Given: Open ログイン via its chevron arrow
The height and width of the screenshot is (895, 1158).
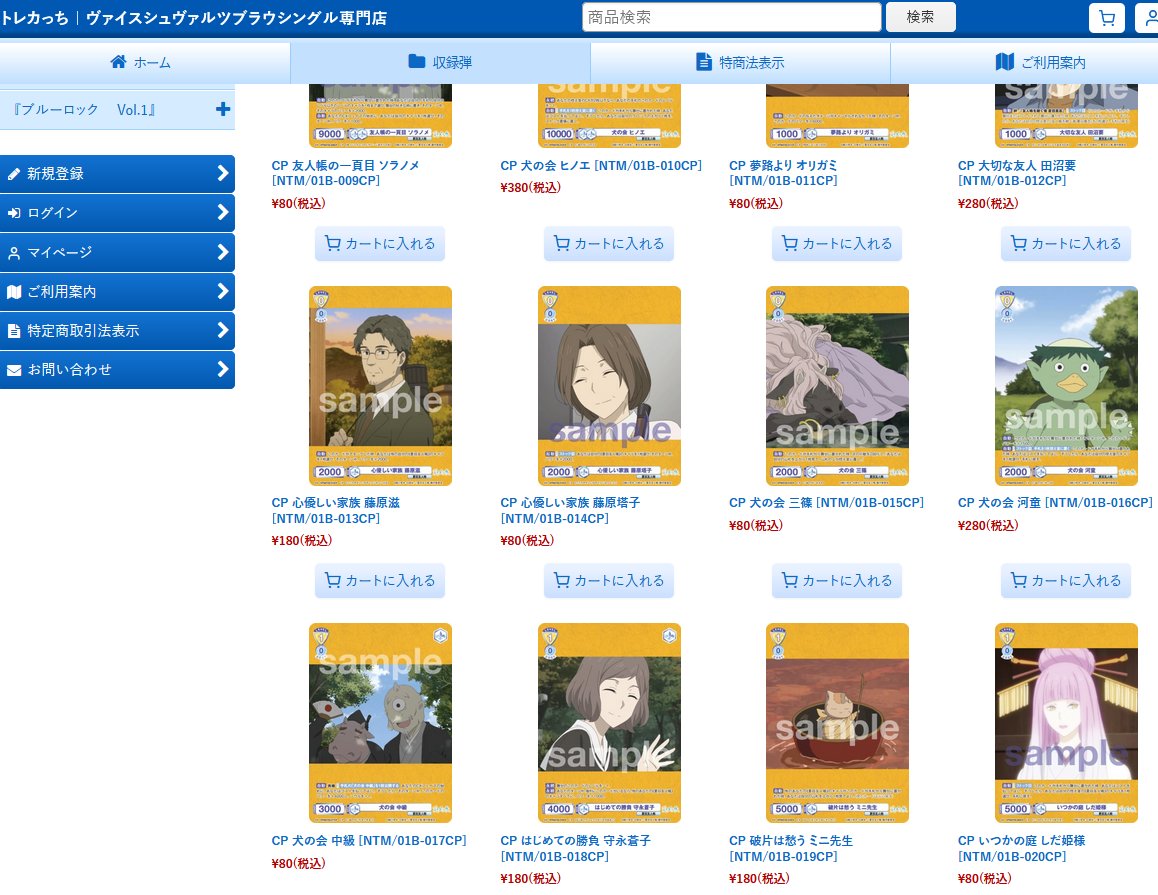Looking at the screenshot, I should [x=222, y=212].
